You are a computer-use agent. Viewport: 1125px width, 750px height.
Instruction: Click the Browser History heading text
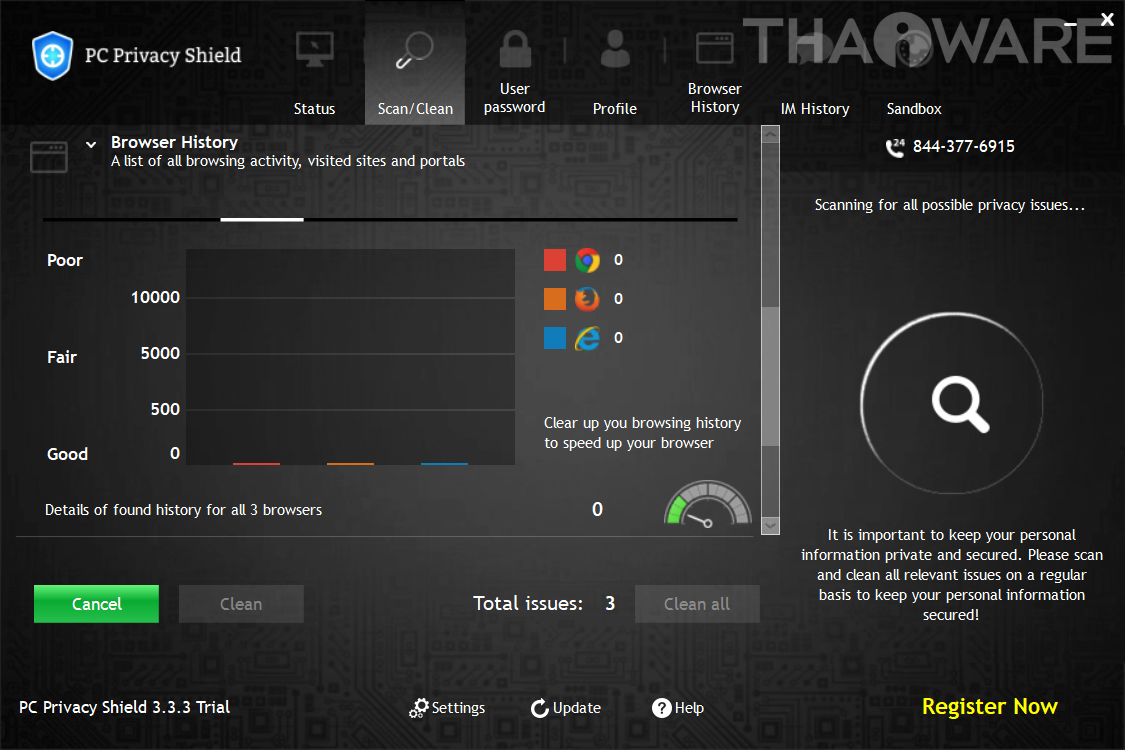(174, 142)
